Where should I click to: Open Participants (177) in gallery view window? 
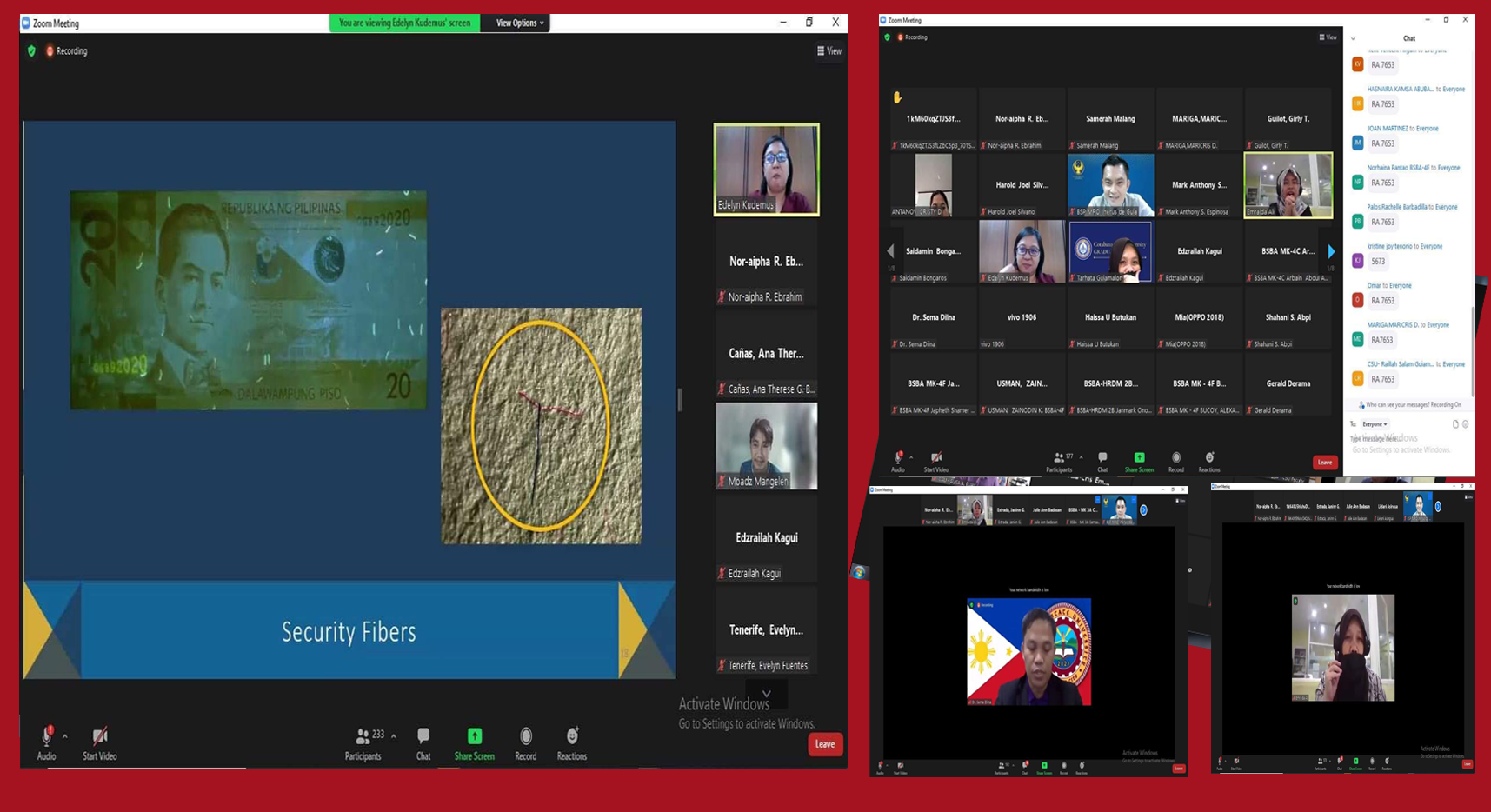1059,461
